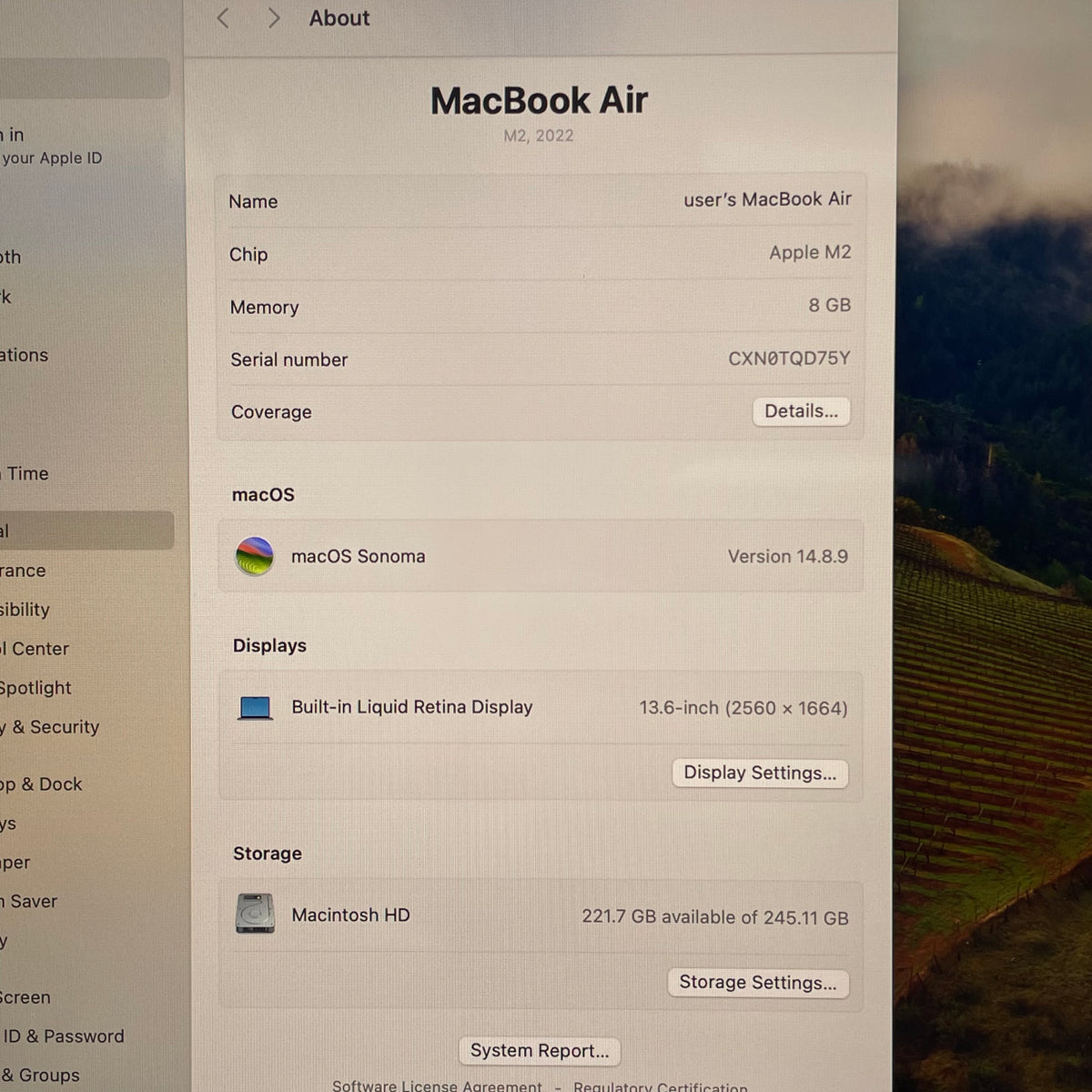
Task: Click the M2, 2022 subtitle
Action: (x=539, y=136)
